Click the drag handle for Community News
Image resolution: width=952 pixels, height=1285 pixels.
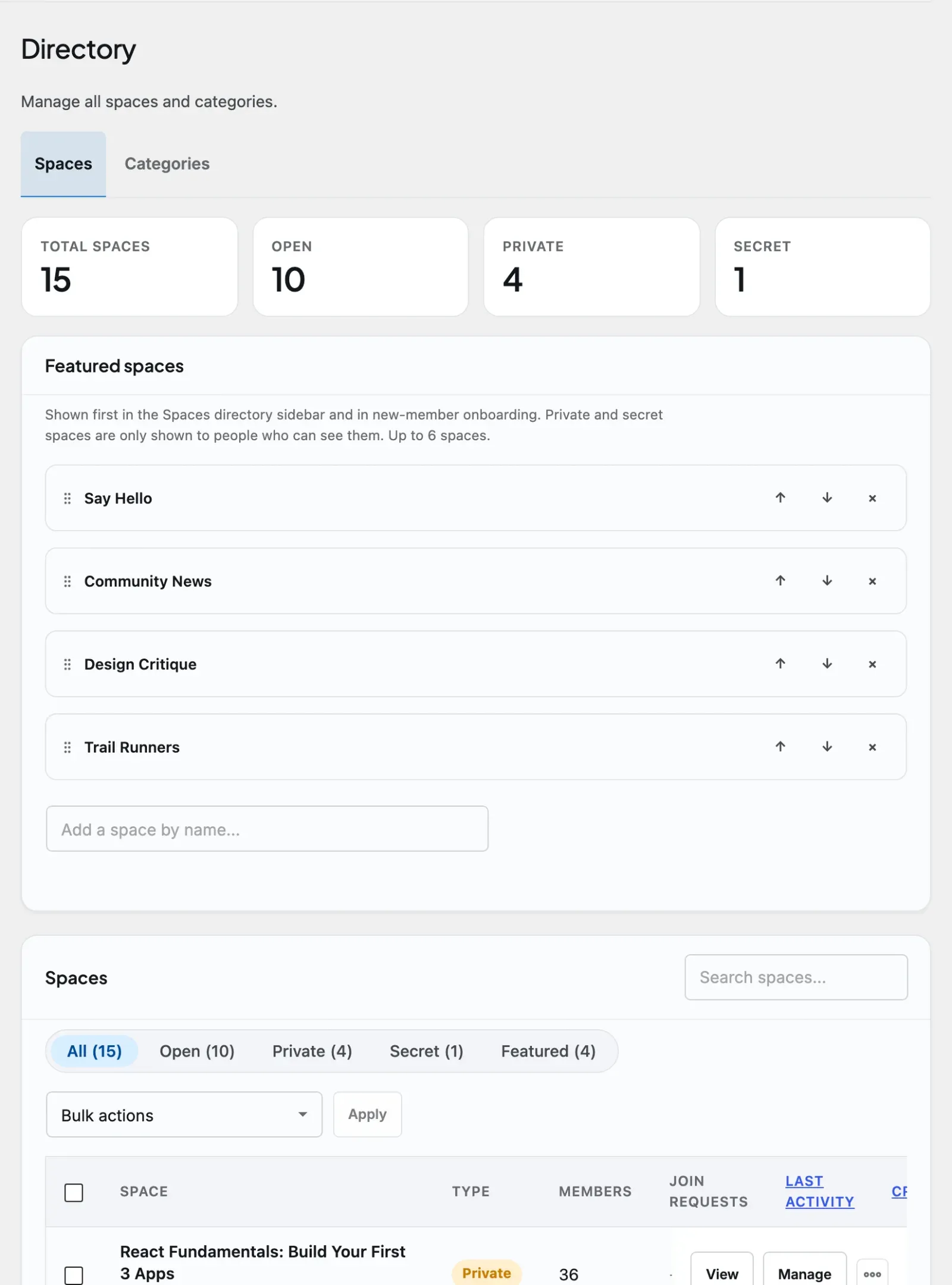[x=67, y=581]
